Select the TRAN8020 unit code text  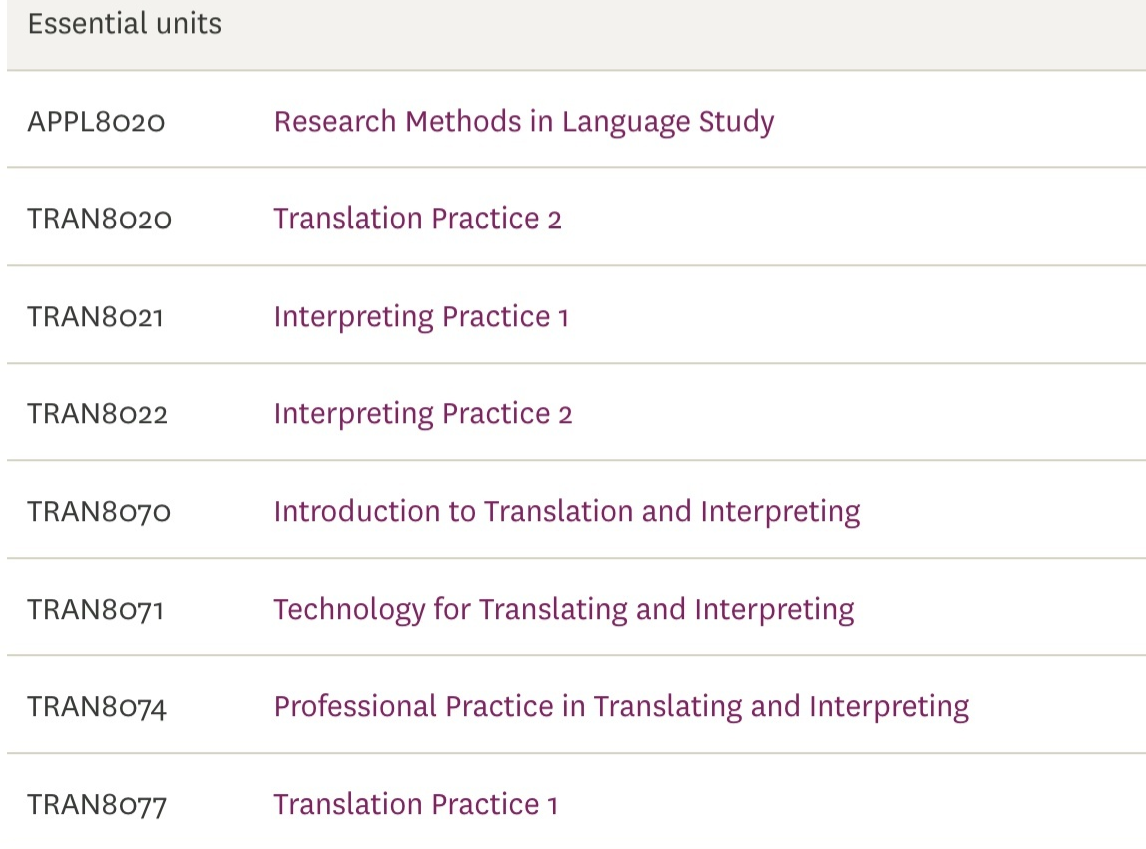coord(99,218)
